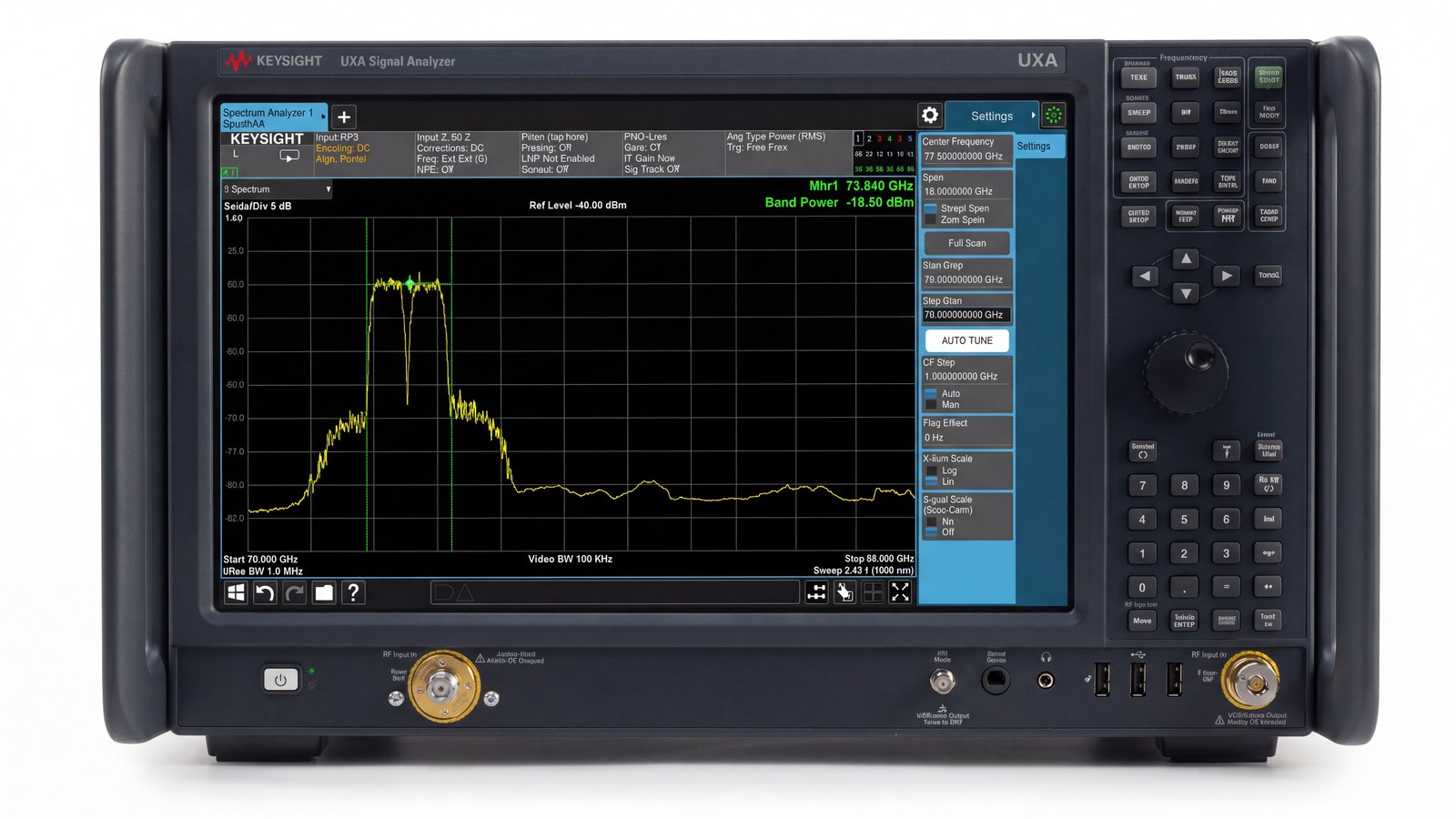Click the Stop 88.000 GHz annotation
The width and height of the screenshot is (1456, 819).
(879, 559)
